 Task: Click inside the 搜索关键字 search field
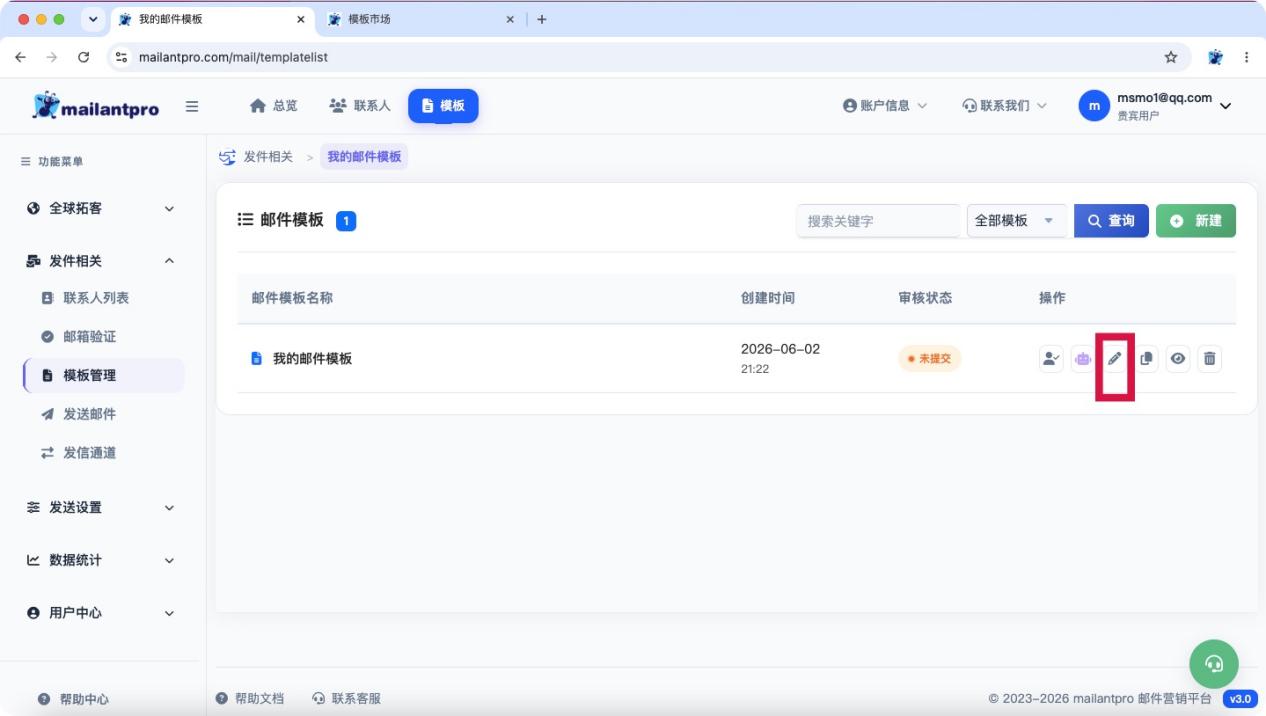pos(878,221)
